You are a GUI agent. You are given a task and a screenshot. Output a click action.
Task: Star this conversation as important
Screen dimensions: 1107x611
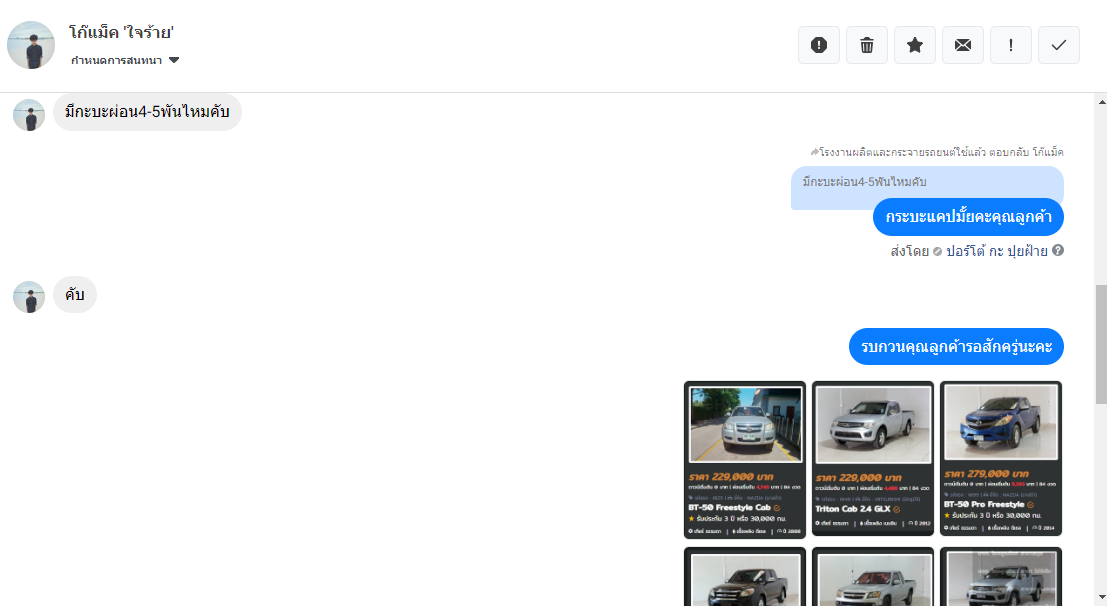[915, 45]
